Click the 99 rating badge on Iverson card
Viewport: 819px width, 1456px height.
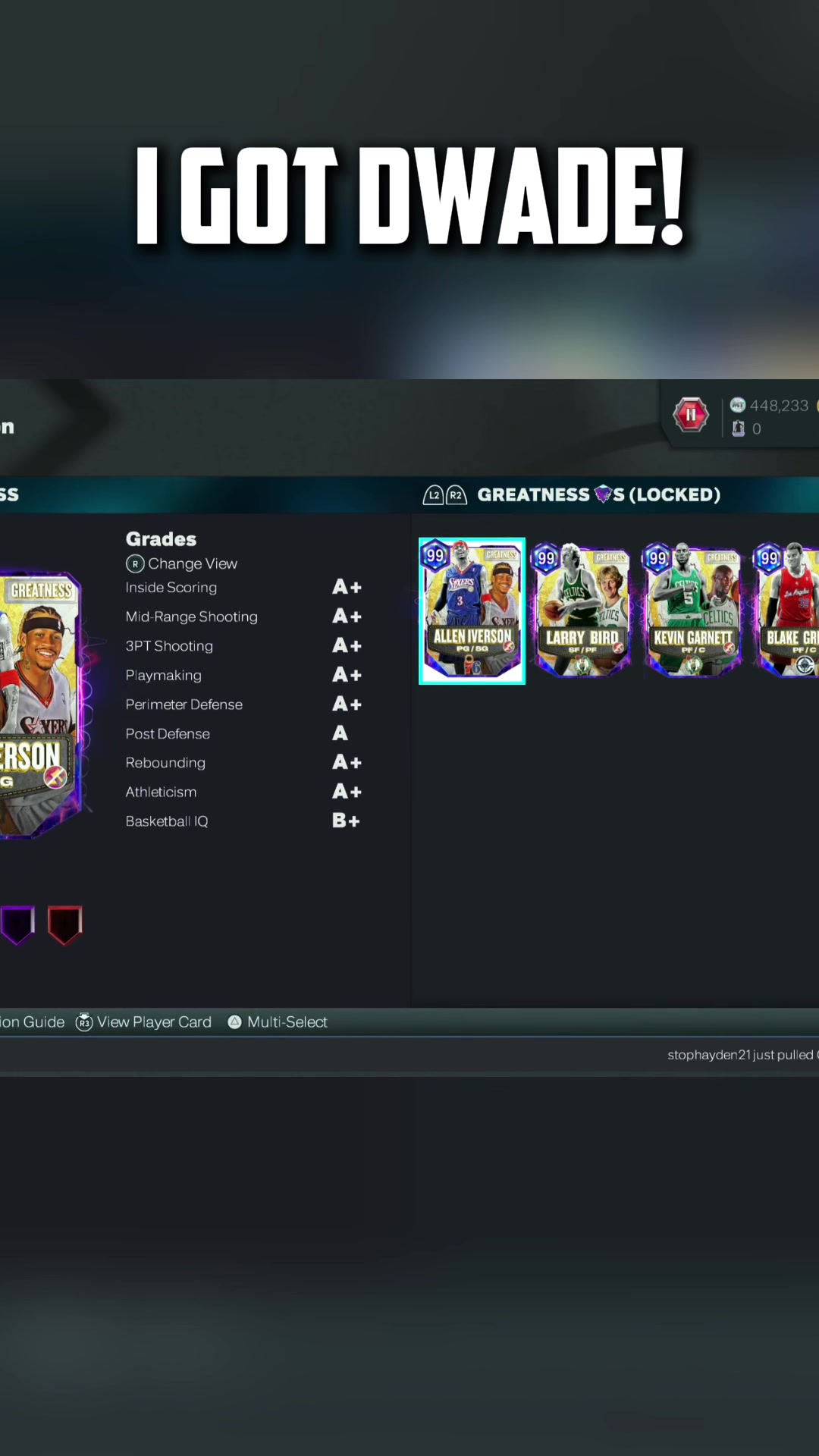coord(435,555)
